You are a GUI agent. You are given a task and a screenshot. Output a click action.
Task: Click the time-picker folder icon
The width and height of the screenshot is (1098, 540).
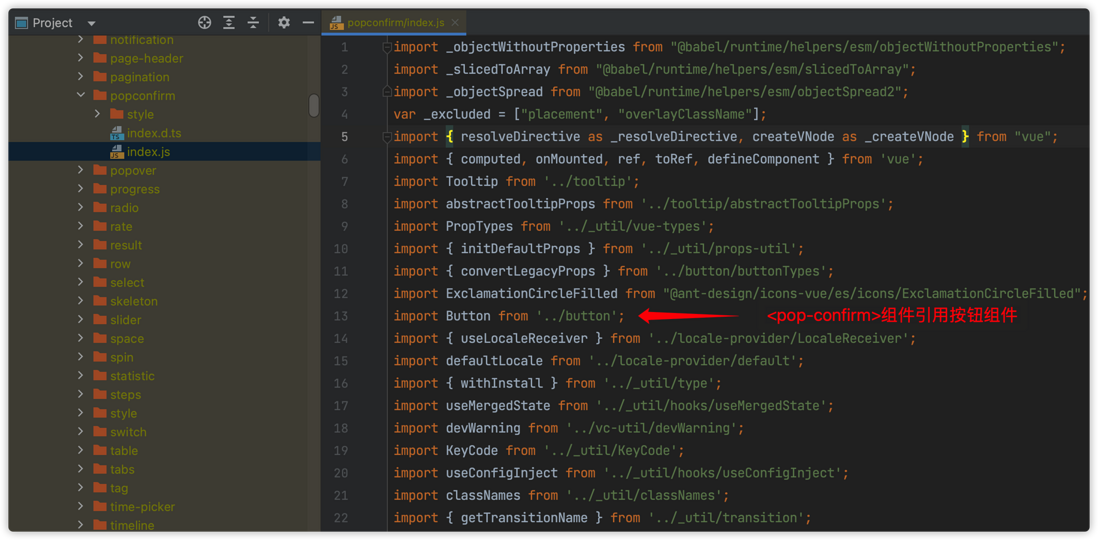coord(99,506)
